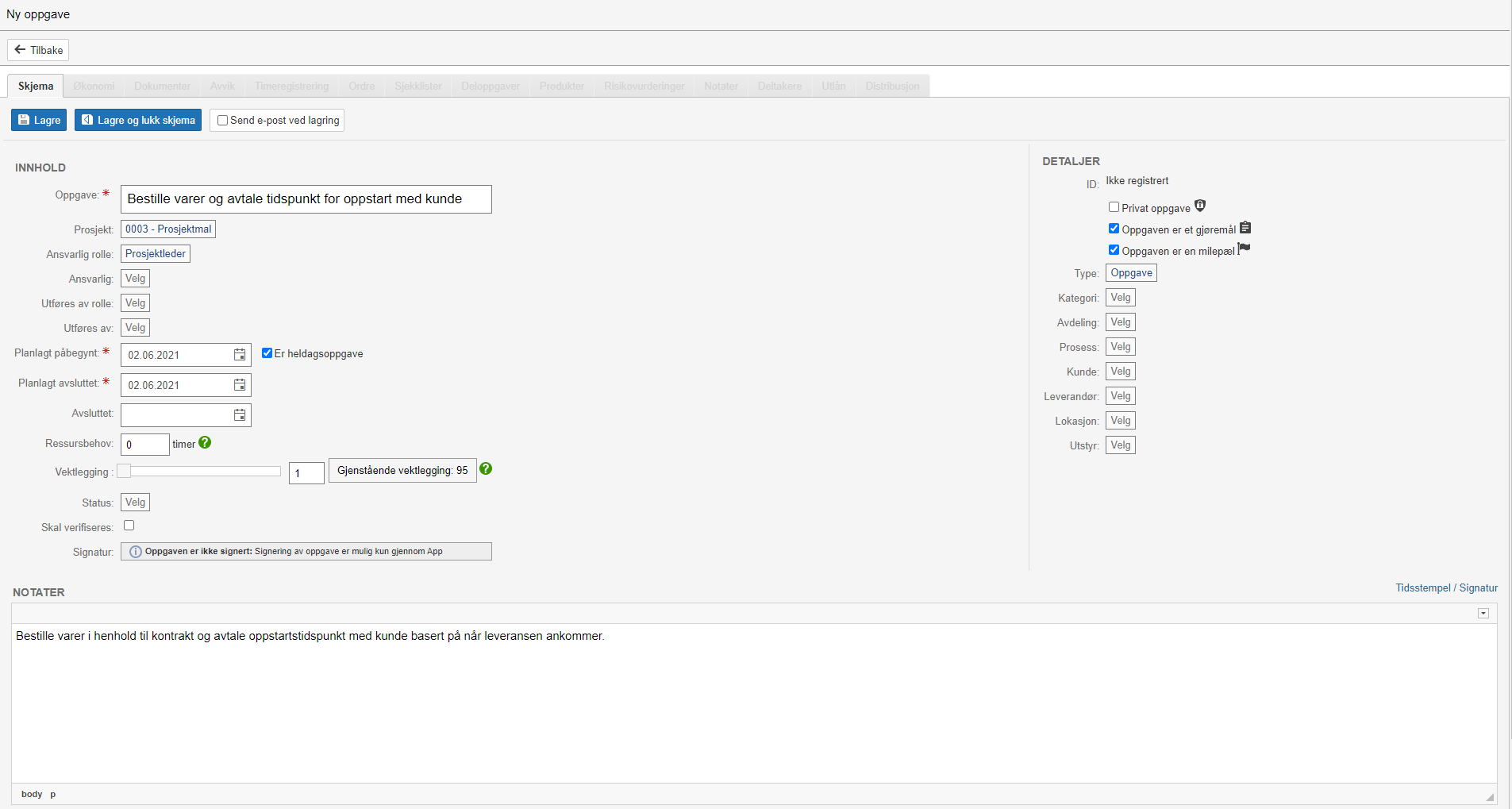The height and width of the screenshot is (809, 1512).
Task: Click the shield icon beside Privat oppgave
Action: [x=1200, y=206]
